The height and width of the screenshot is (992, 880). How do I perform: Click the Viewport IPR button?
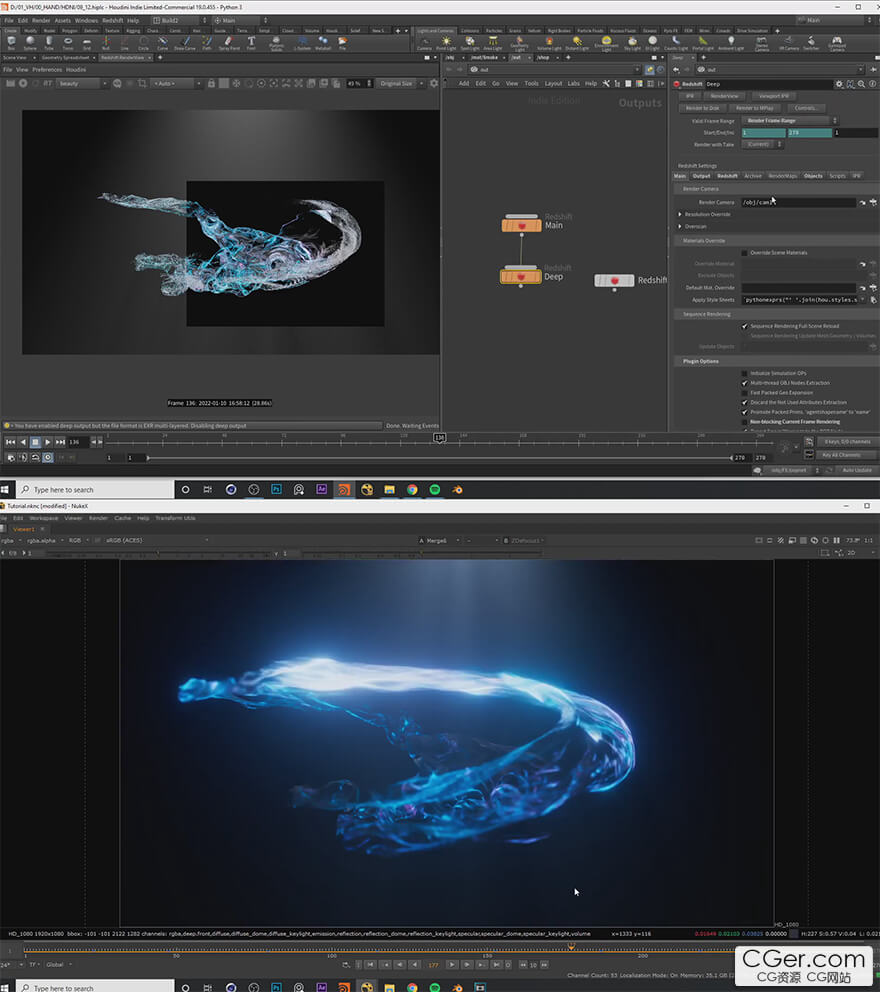(774, 96)
